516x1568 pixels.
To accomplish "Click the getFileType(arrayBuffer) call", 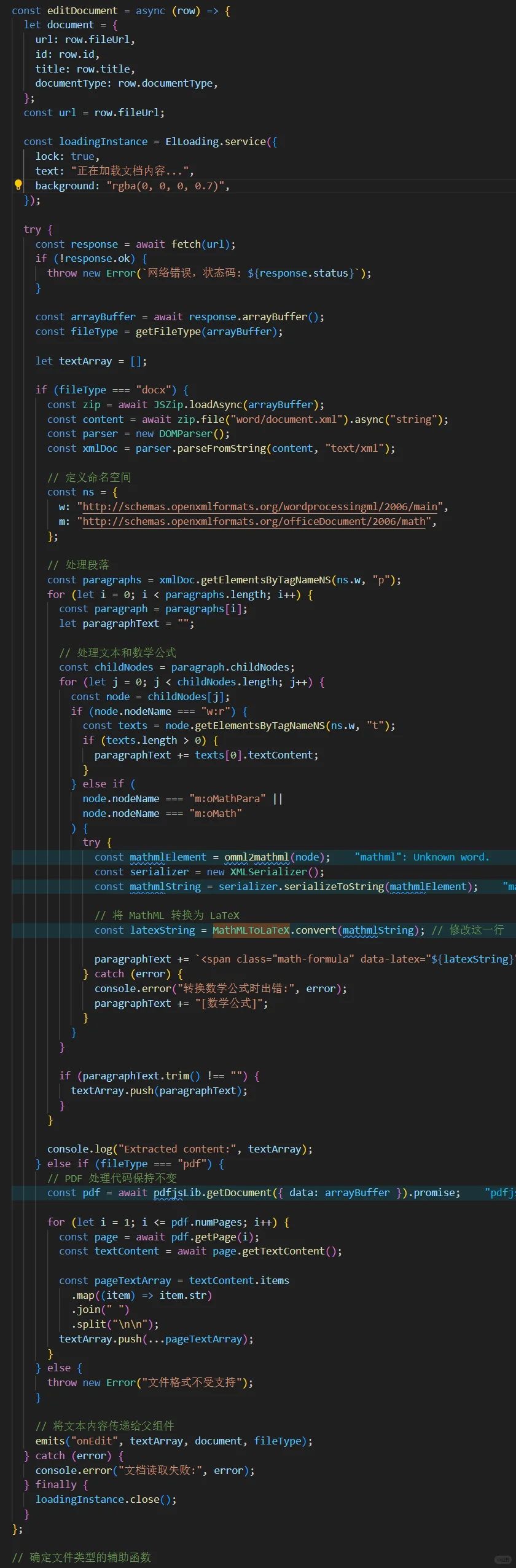I will 206,332.
